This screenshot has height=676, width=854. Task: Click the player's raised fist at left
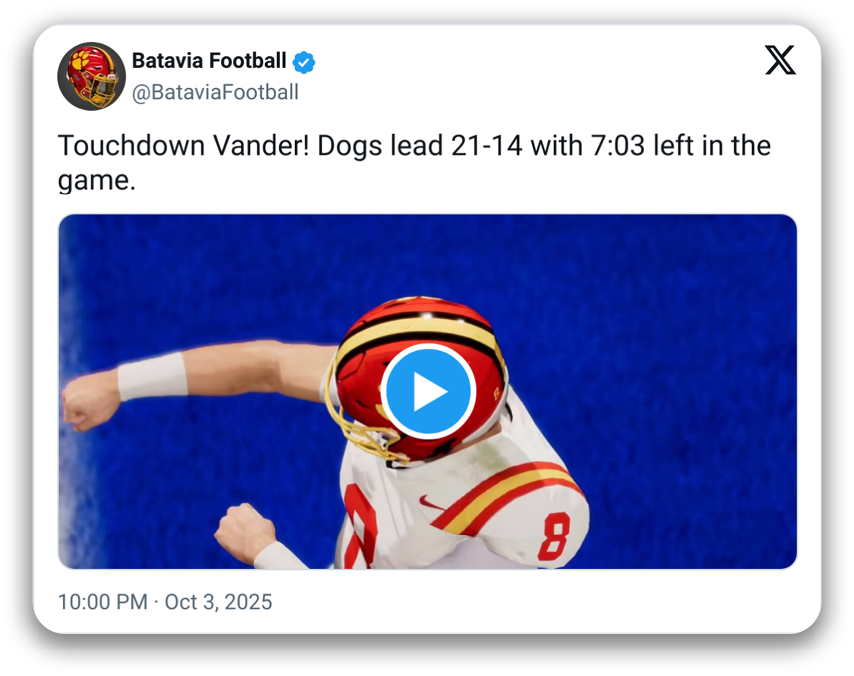tap(90, 400)
